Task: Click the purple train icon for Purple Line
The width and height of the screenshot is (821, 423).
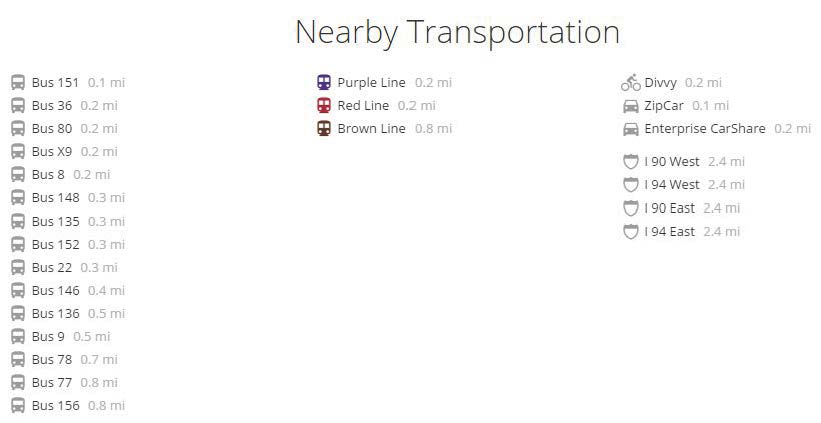Action: (x=324, y=82)
